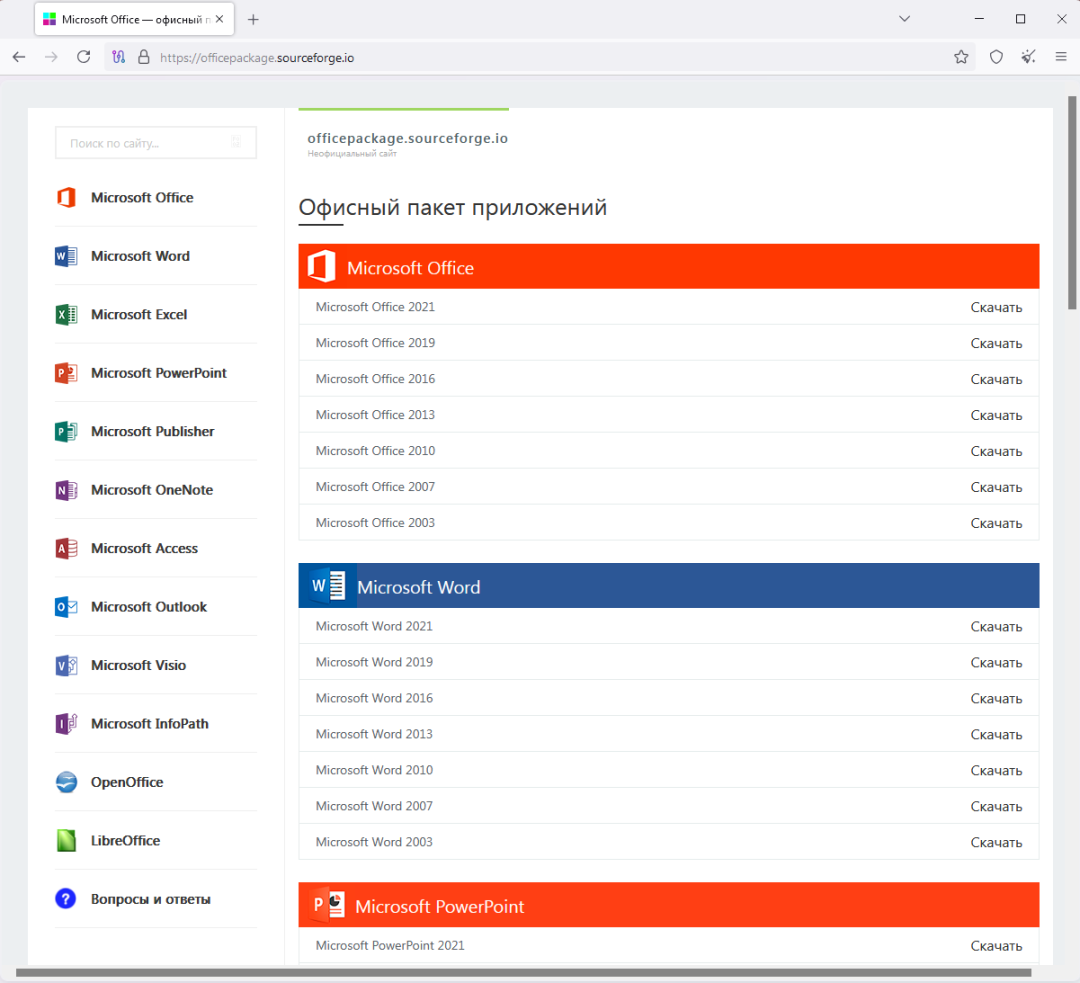This screenshot has width=1080, height=983.
Task: Select the Microsoft Office browser tab
Action: (134, 19)
